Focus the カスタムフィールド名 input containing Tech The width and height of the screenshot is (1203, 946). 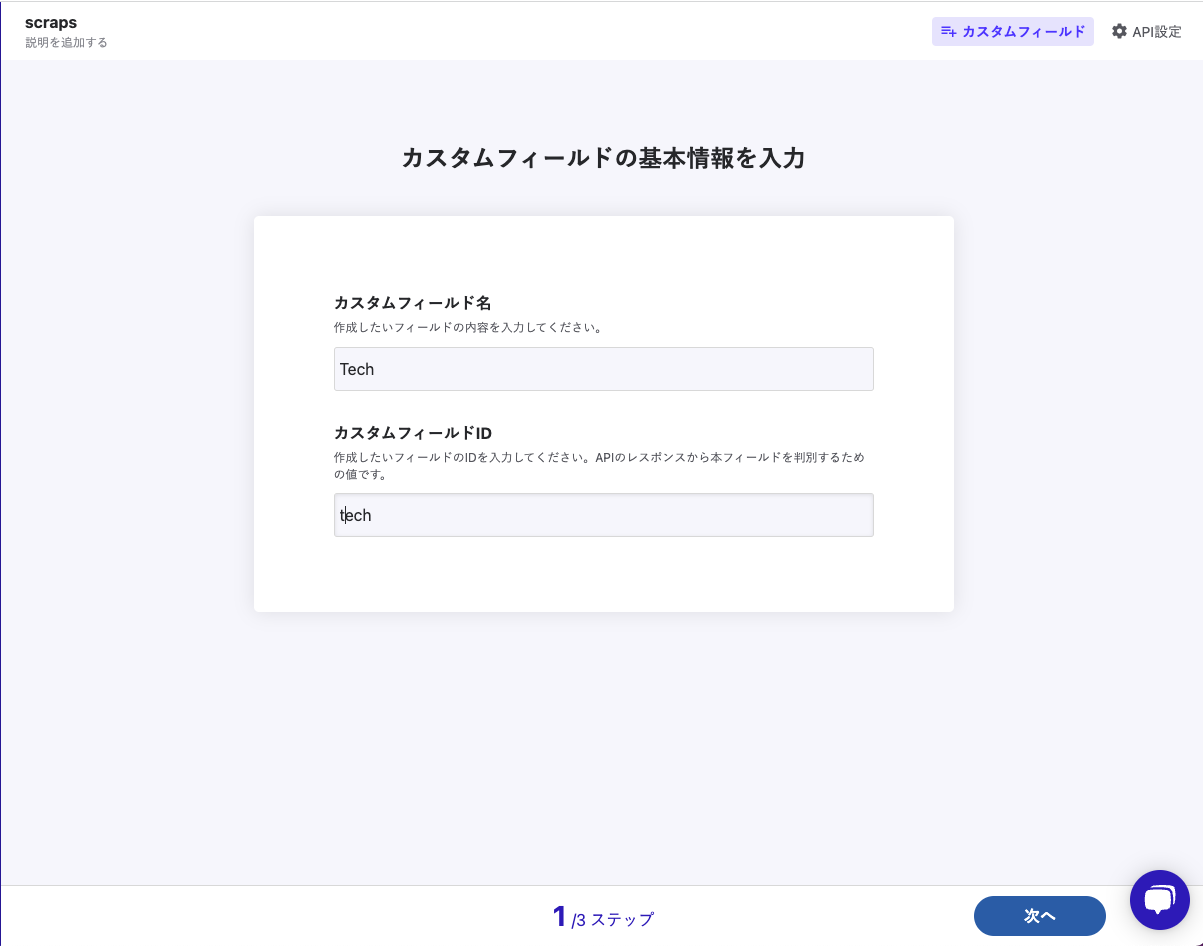click(x=603, y=369)
